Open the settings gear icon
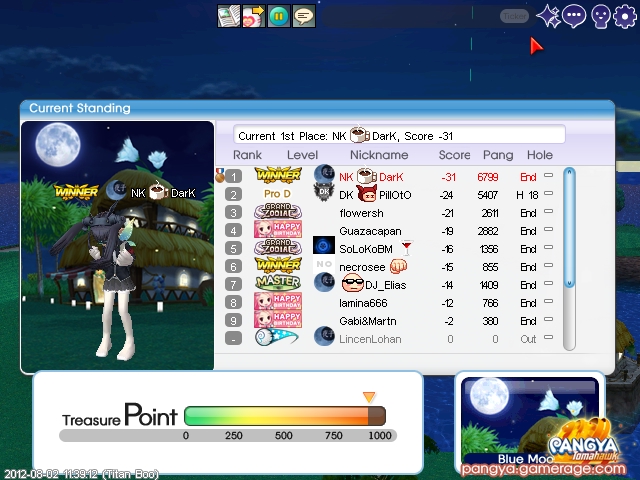Screen dimensions: 640x480 625,16
